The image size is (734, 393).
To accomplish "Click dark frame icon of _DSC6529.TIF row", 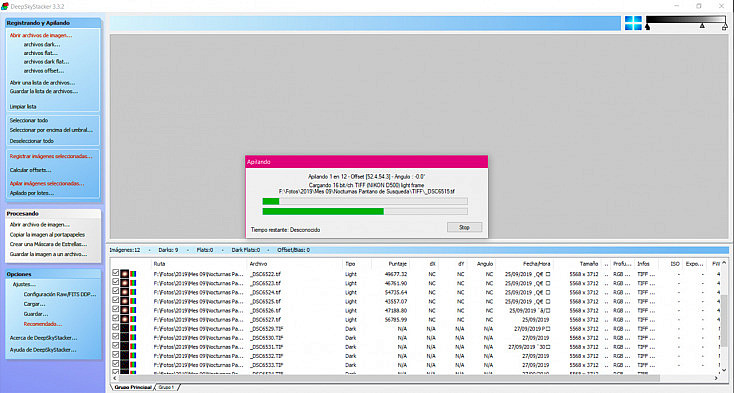I will [125, 328].
